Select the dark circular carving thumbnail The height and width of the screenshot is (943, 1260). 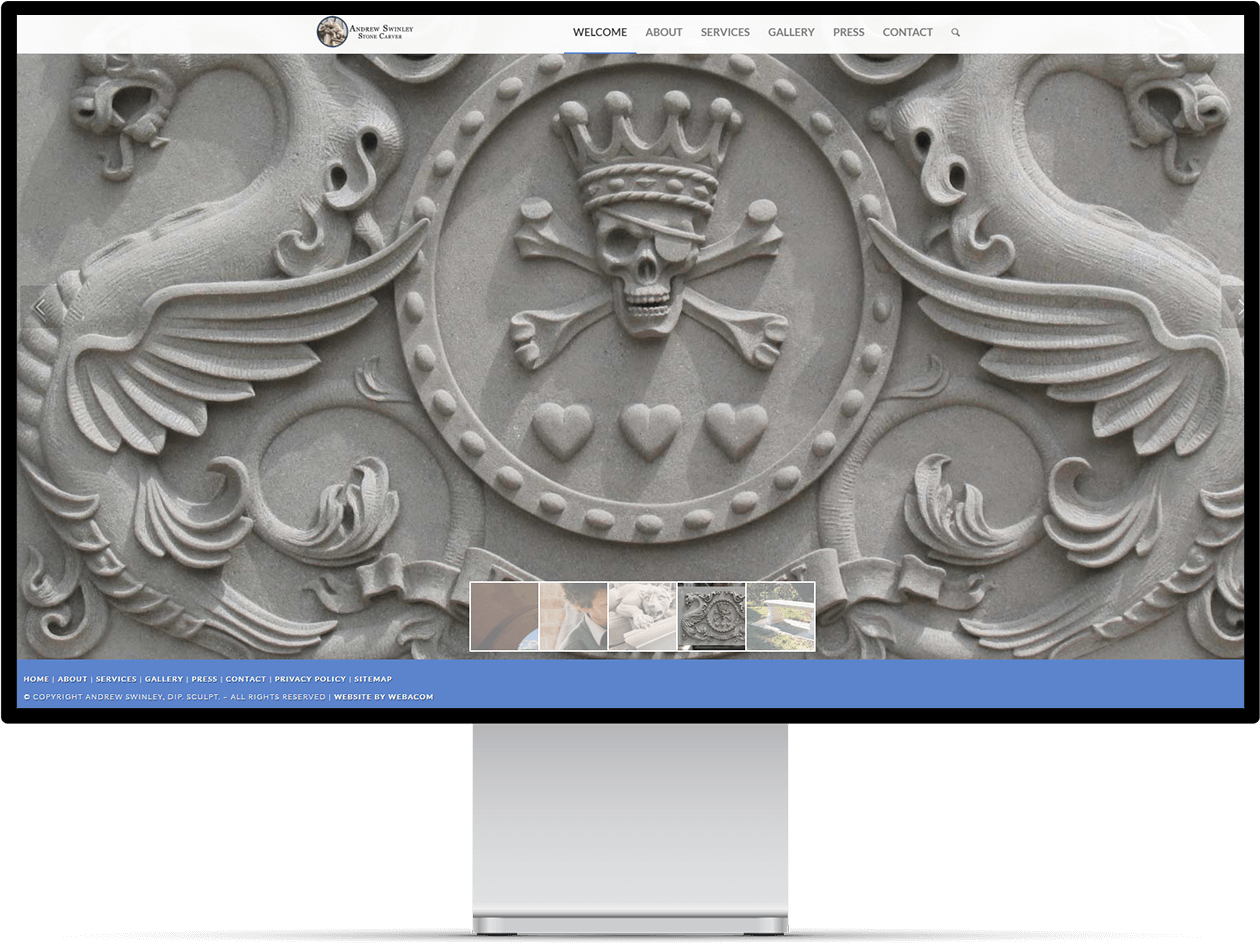click(711, 617)
